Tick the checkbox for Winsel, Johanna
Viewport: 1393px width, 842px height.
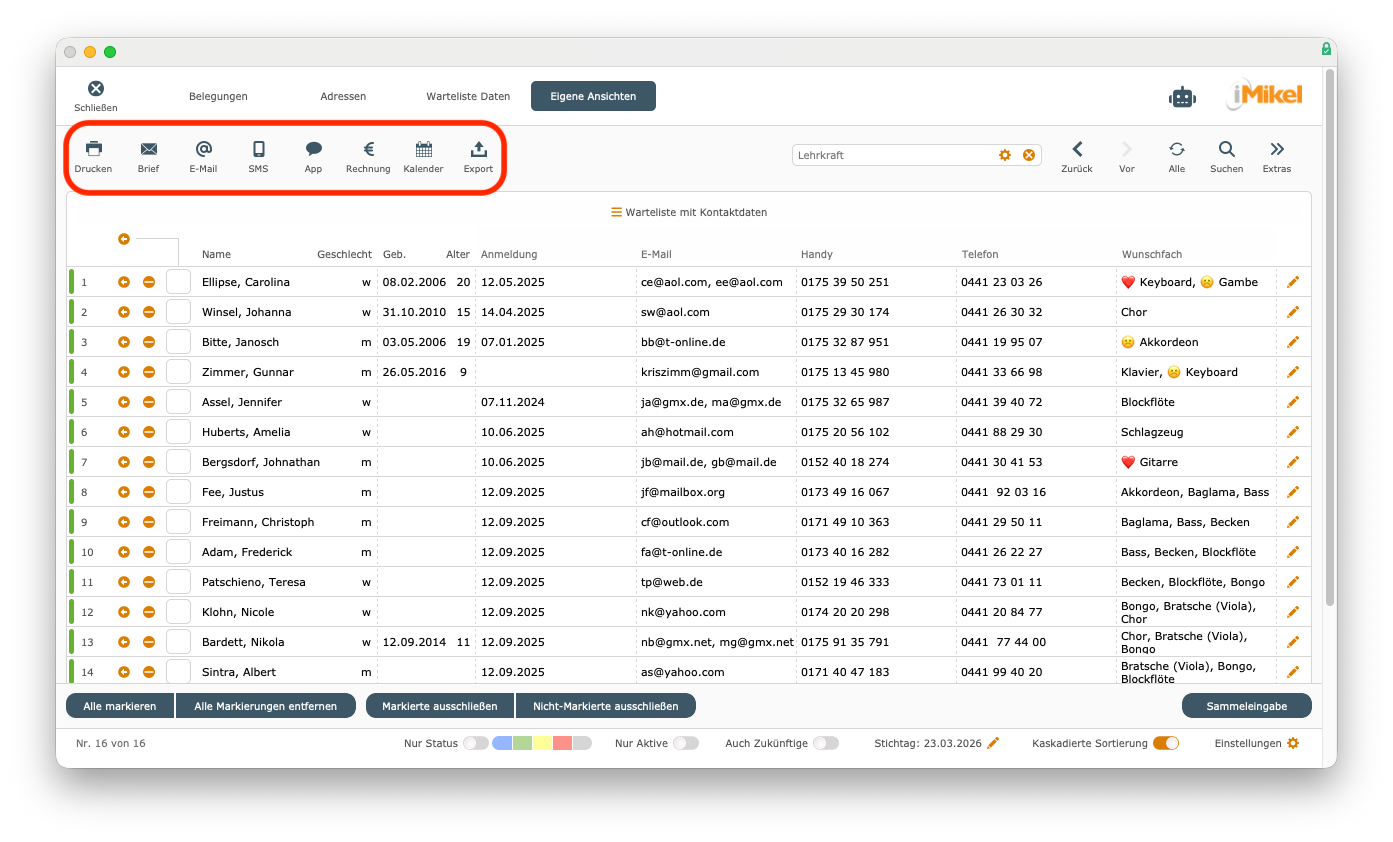tap(178, 312)
